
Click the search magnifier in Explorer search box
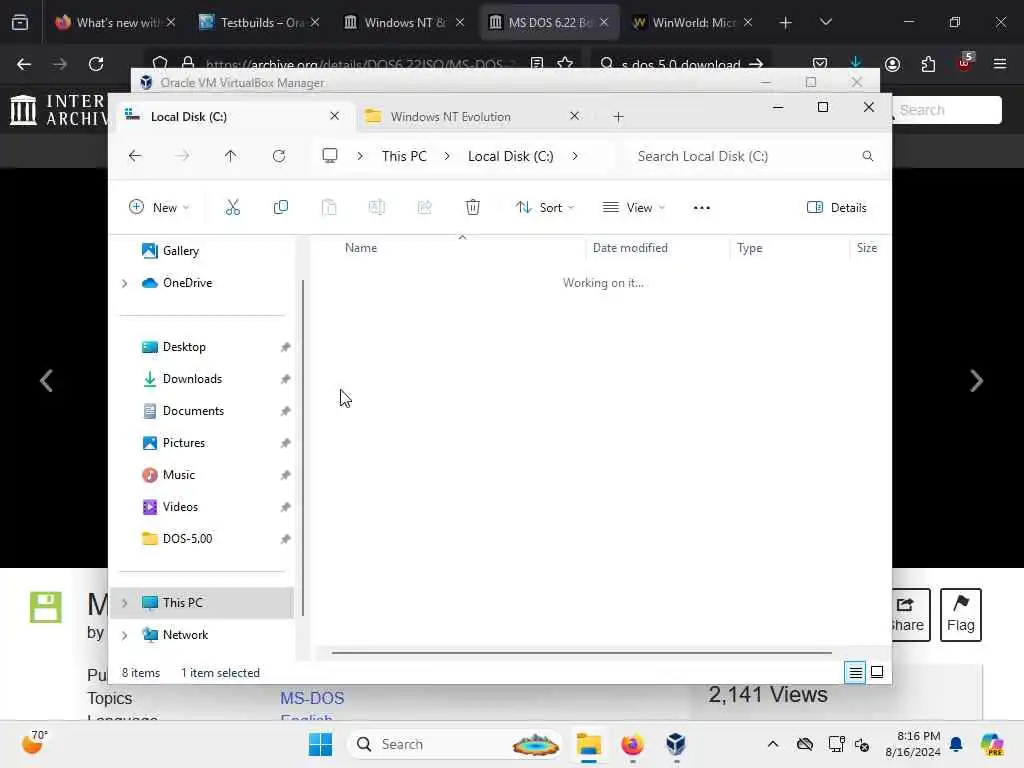[867, 156]
